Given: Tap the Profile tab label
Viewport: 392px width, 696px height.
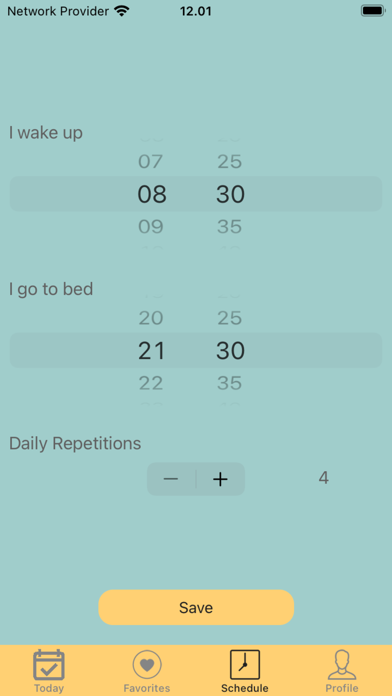Looking at the screenshot, I should [x=342, y=688].
